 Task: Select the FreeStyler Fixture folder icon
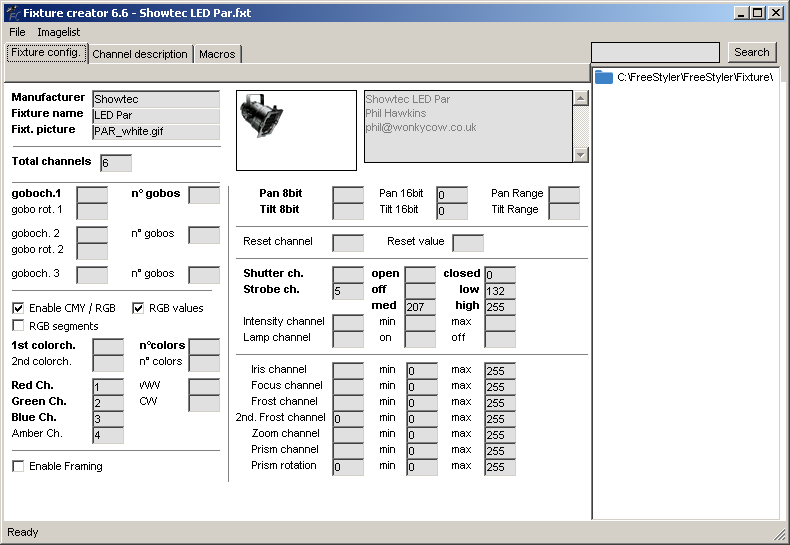click(604, 77)
